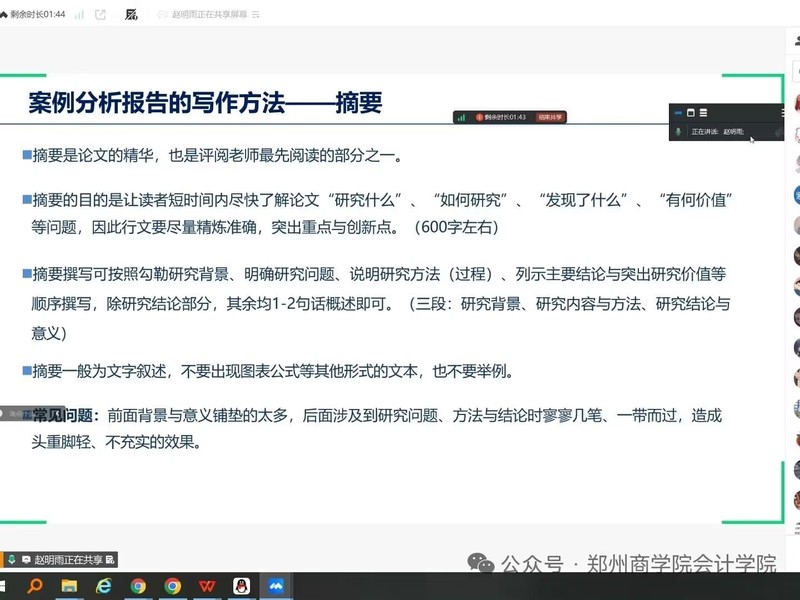Viewport: 800px width, 600px height.
Task: Click the top participant avatar thumbnail
Action: coord(797,103)
